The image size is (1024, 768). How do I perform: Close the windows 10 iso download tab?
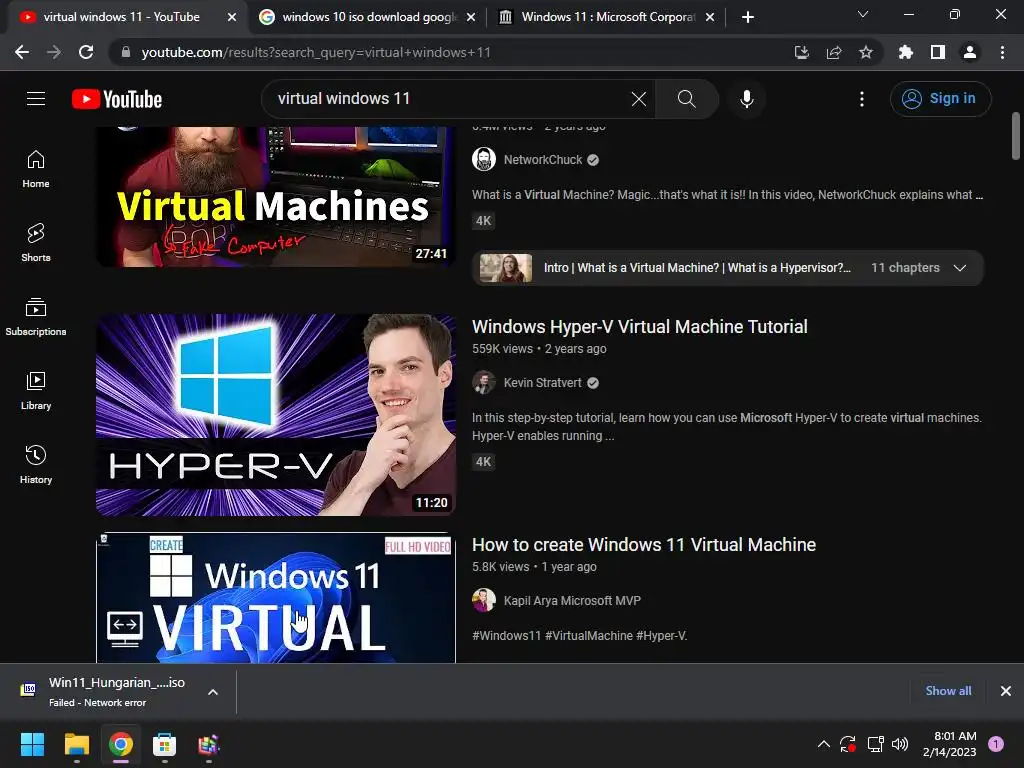point(471,18)
